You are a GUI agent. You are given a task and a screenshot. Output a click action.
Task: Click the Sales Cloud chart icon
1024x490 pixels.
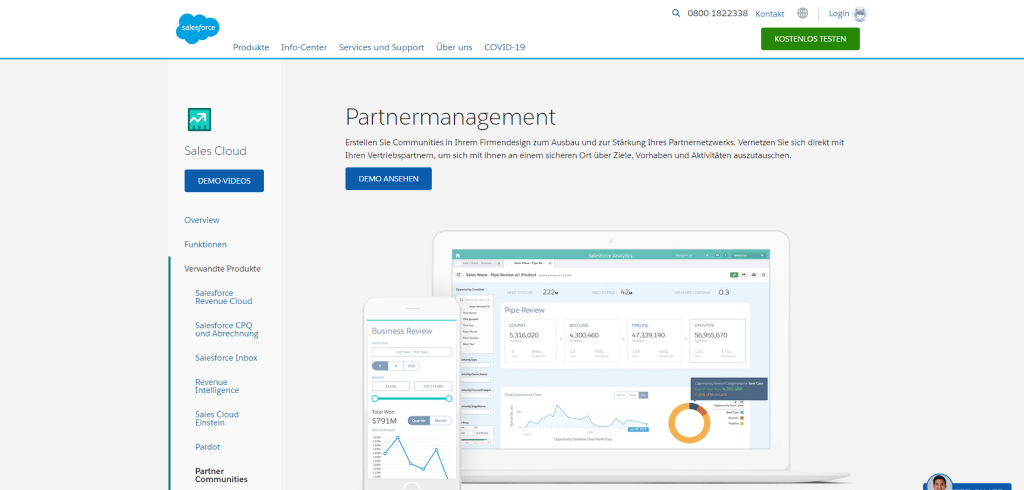(199, 120)
